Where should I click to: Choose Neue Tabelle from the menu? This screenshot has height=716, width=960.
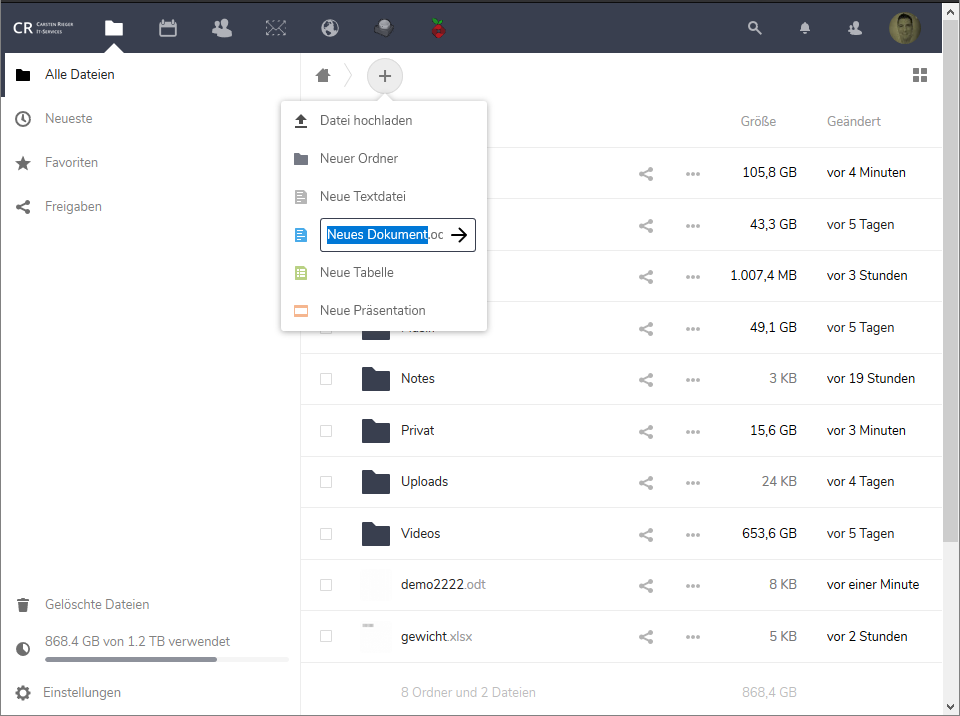358,272
